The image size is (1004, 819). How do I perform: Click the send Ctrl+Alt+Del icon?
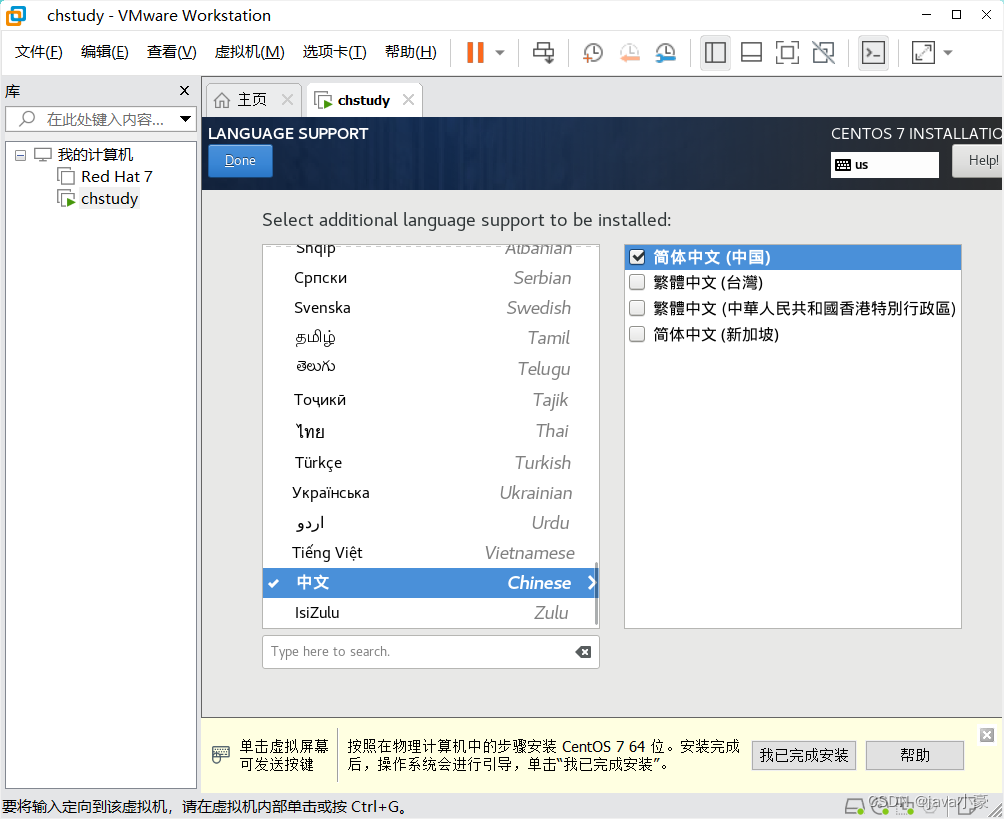pyautogui.click(x=544, y=53)
